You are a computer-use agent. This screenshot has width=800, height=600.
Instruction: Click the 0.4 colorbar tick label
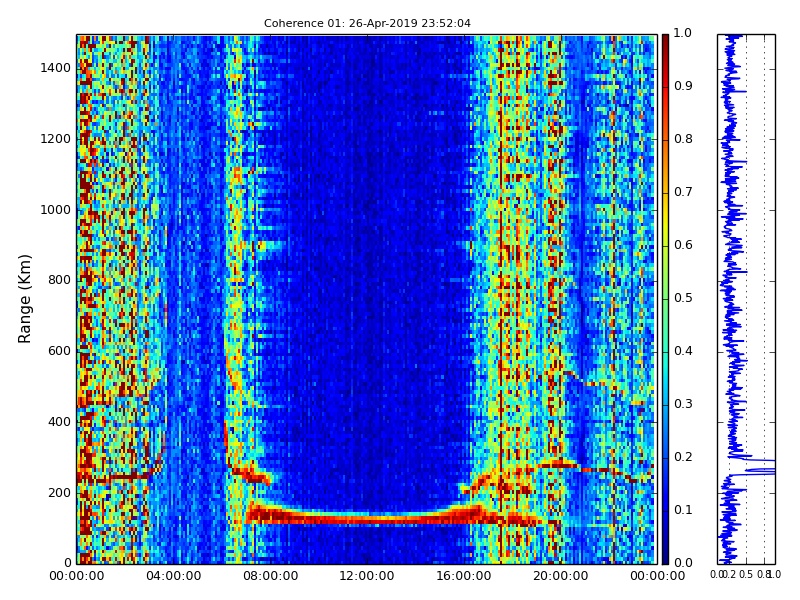point(683,351)
